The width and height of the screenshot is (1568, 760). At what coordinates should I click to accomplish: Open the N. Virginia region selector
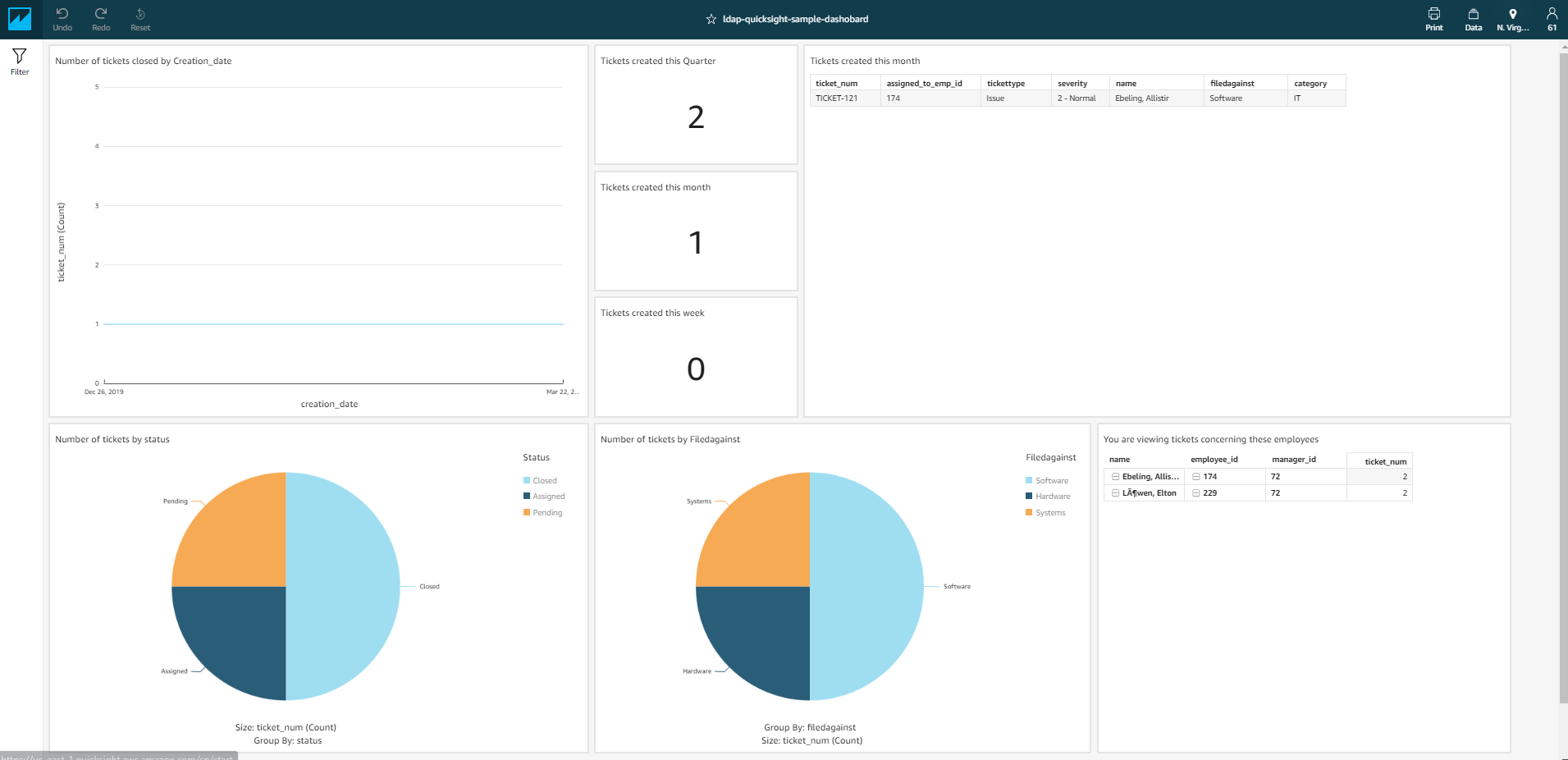1513,19
